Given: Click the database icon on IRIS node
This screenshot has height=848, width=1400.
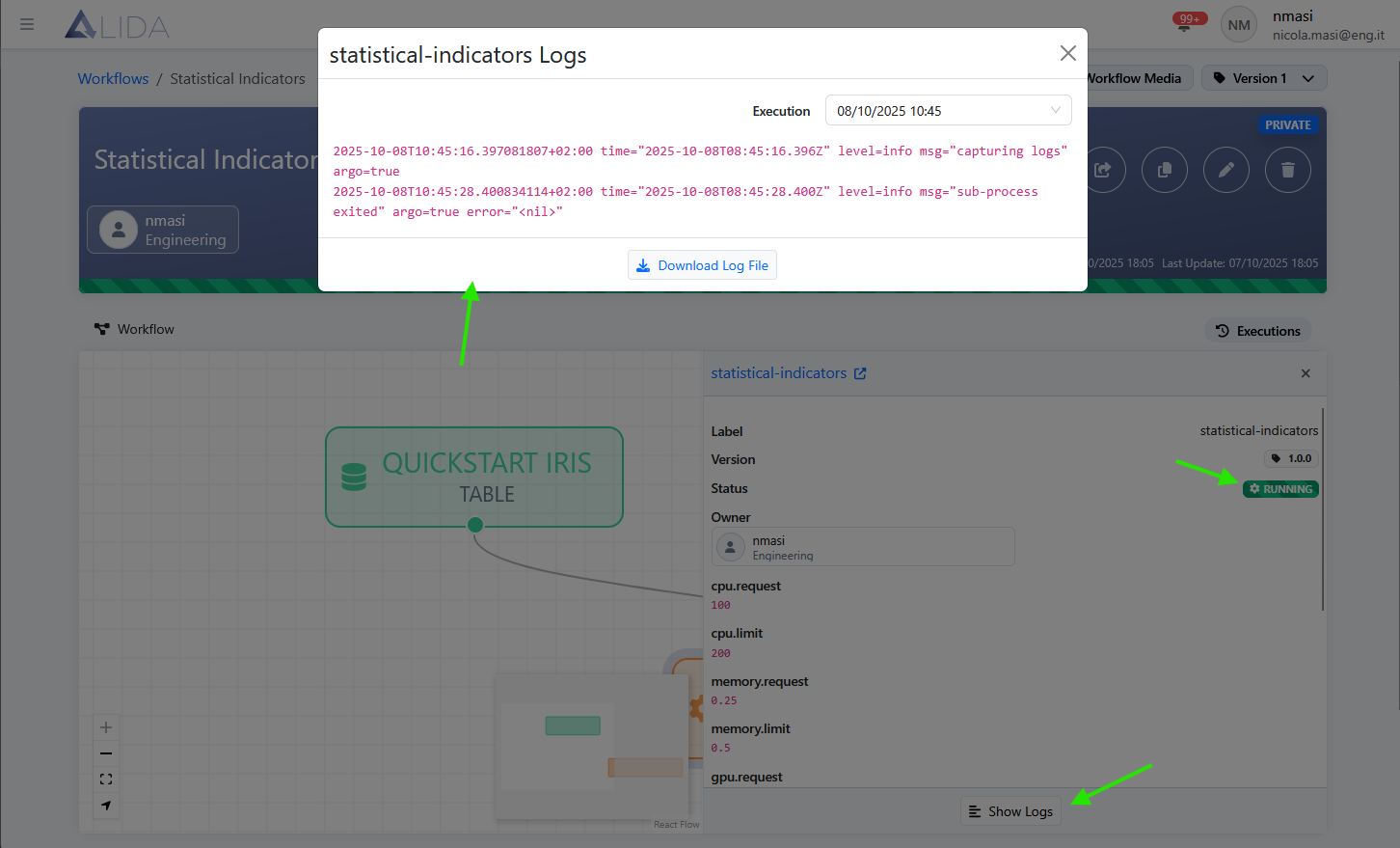Looking at the screenshot, I should 354,477.
